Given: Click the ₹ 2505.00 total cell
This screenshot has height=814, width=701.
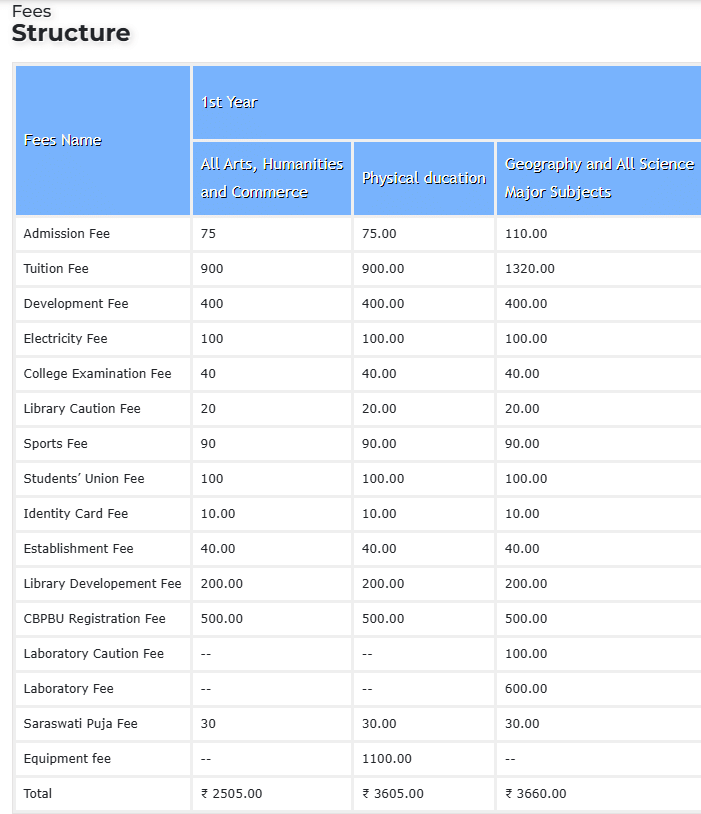Looking at the screenshot, I should coord(231,793).
